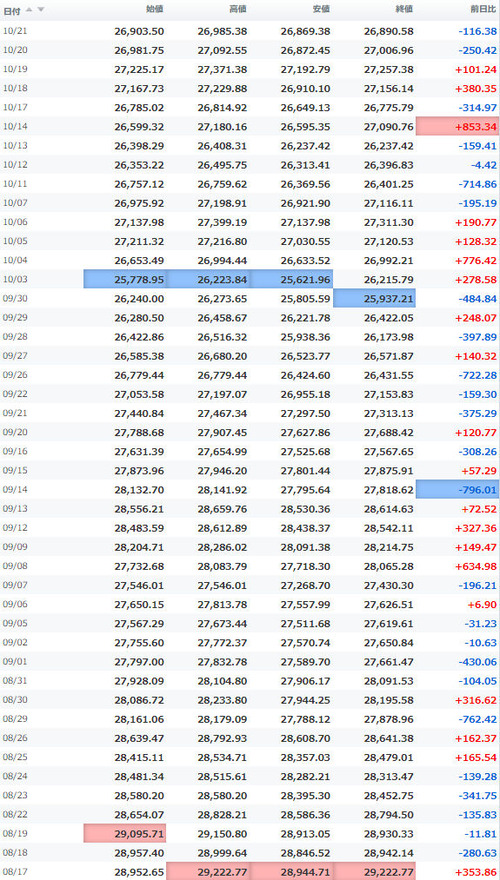Select the change value +776.42
Screen dimensions: 500x880
pyautogui.click(x=476, y=260)
